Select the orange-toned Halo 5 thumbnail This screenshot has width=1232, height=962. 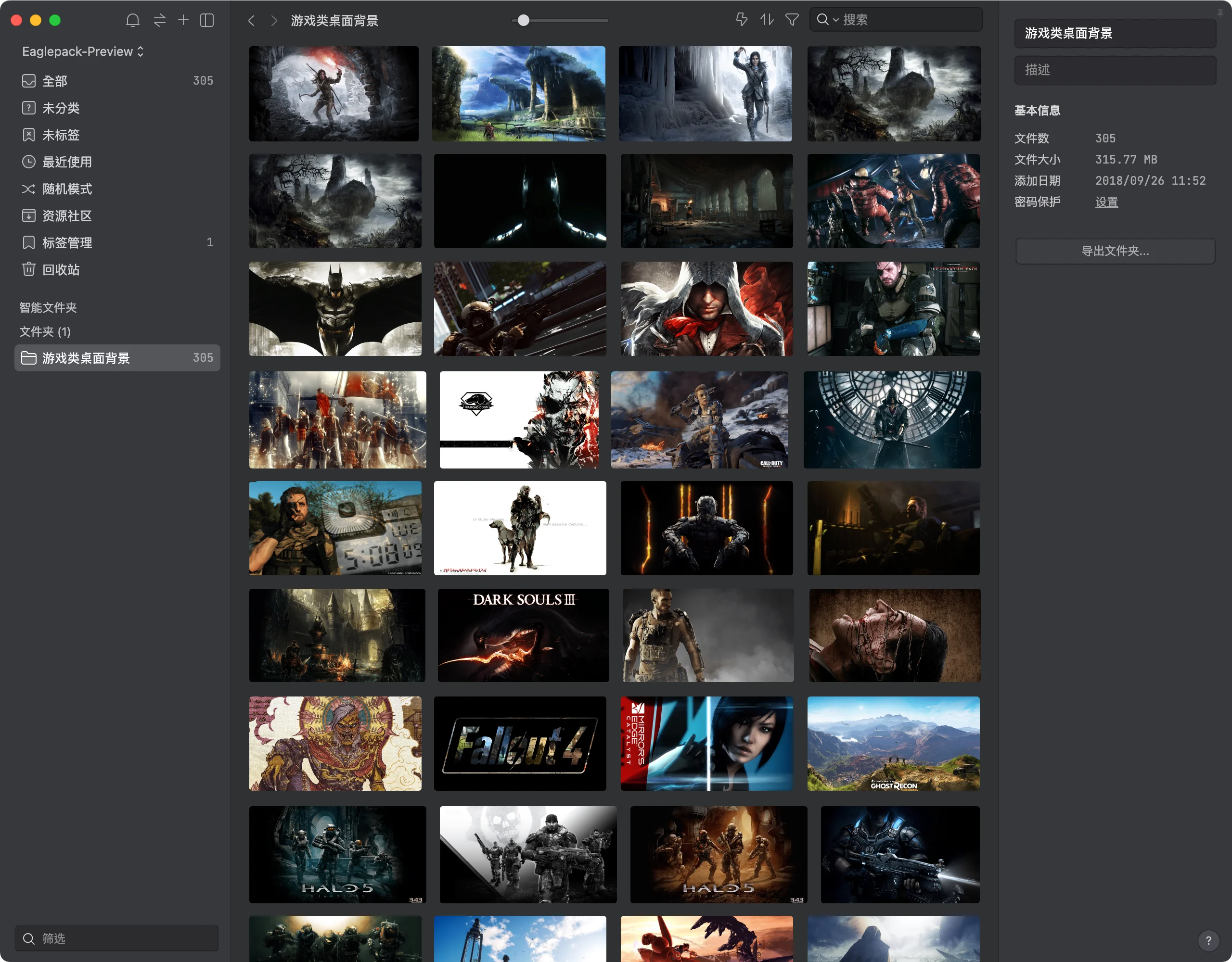point(719,854)
